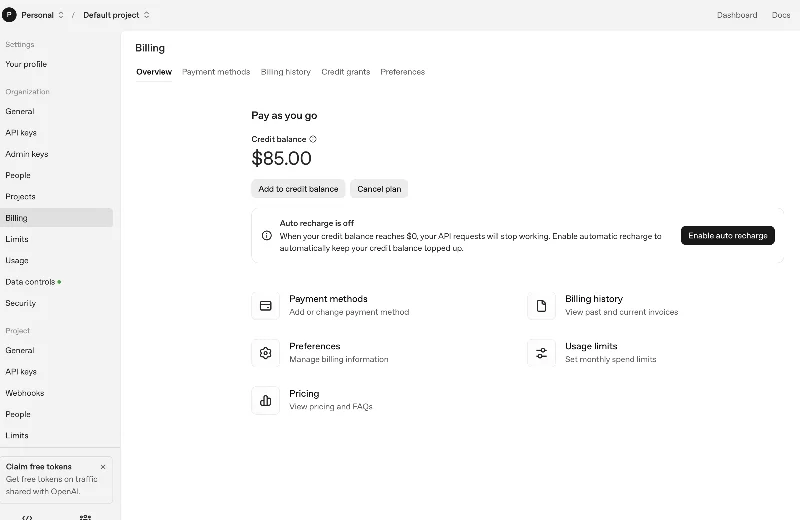This screenshot has width=800, height=520.
Task: Open the Credit grants tab
Action: (345, 72)
